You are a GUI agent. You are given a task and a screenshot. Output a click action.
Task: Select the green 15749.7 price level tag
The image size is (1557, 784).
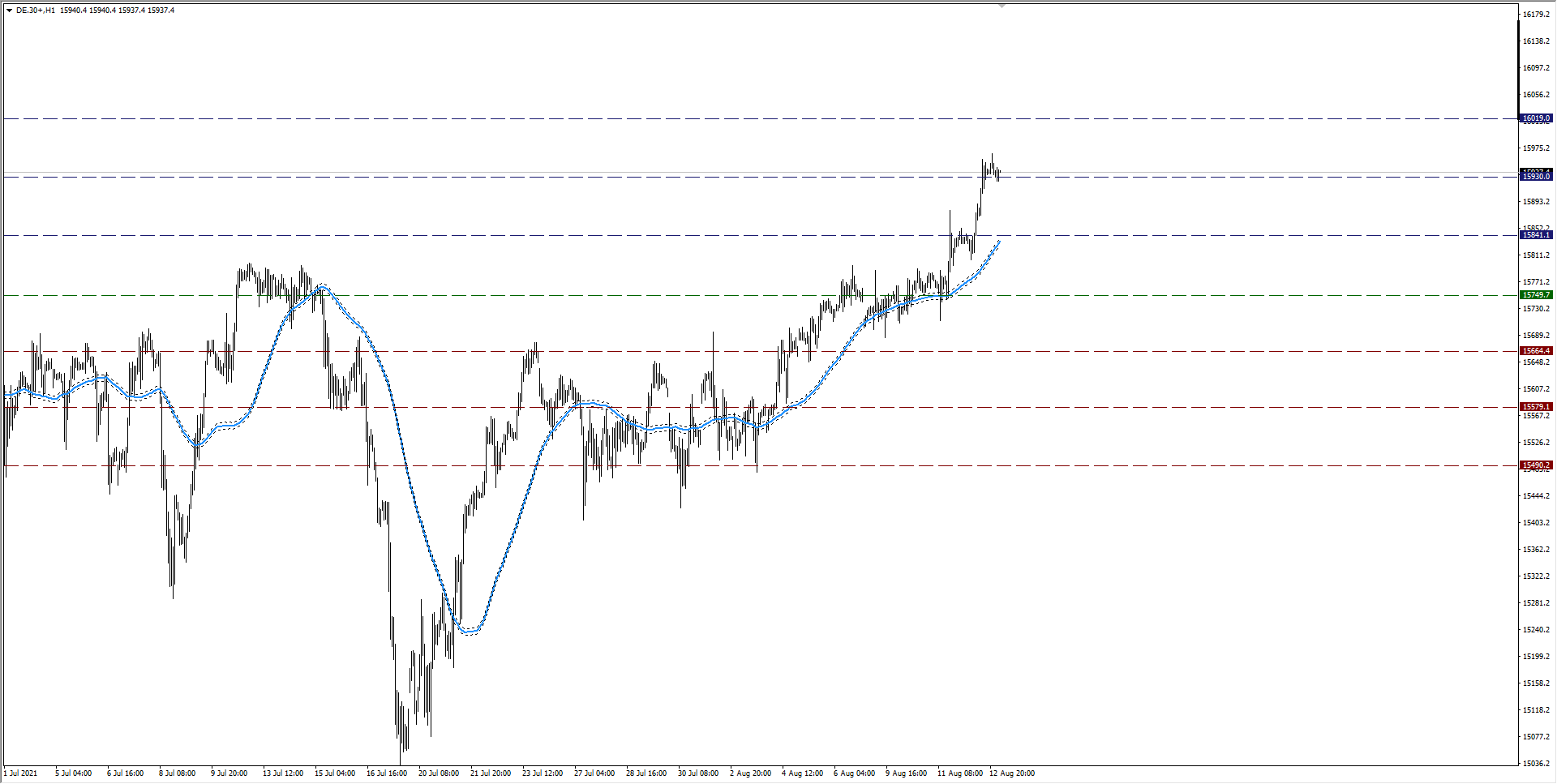click(1536, 295)
